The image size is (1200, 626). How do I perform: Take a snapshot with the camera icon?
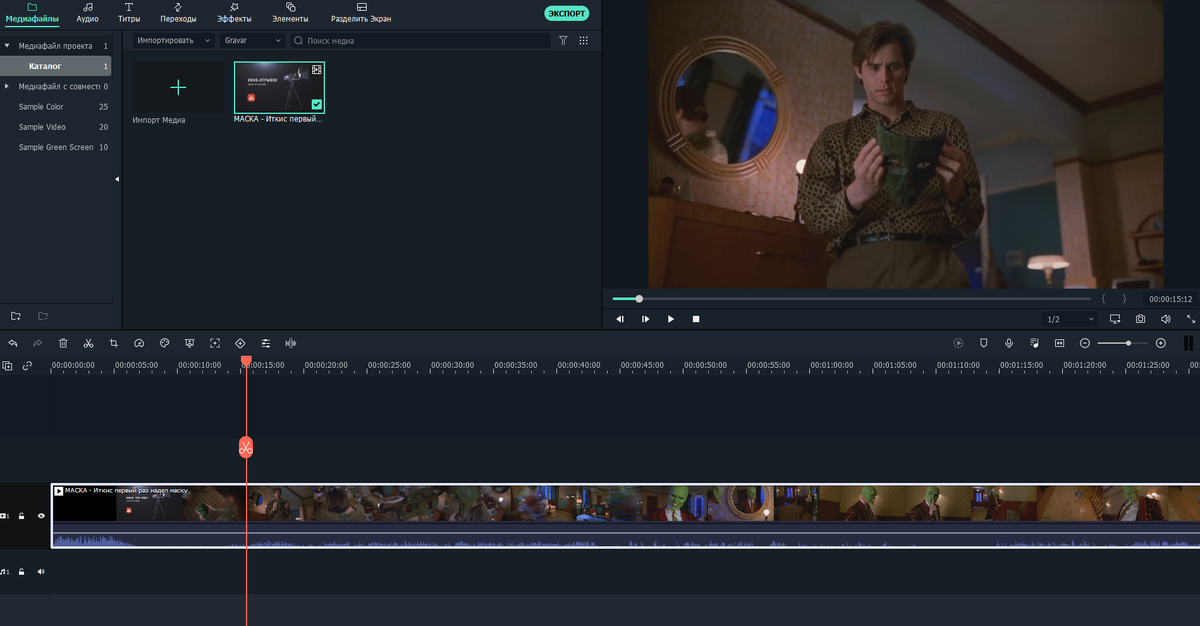(x=1141, y=319)
